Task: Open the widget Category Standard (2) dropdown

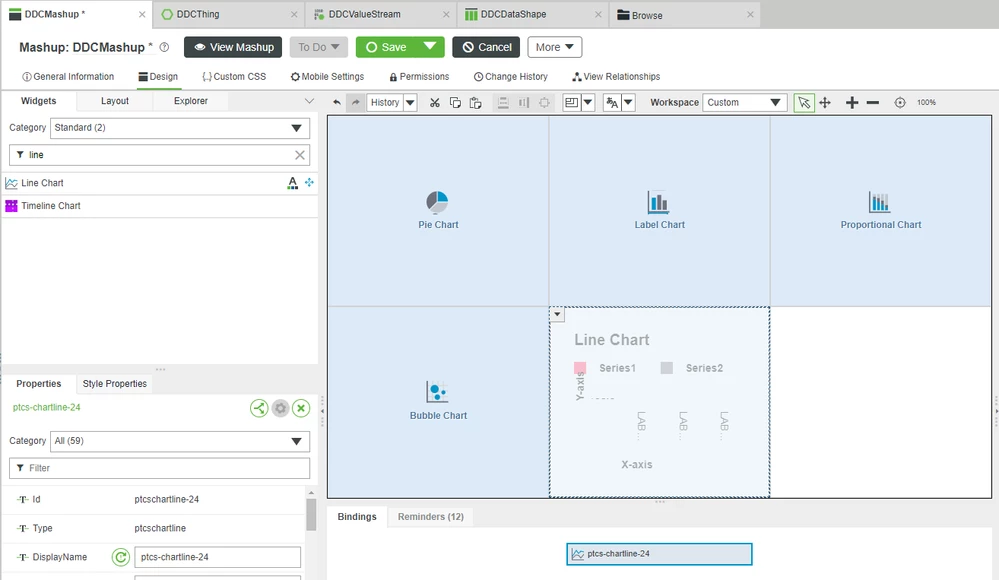Action: tap(180, 127)
